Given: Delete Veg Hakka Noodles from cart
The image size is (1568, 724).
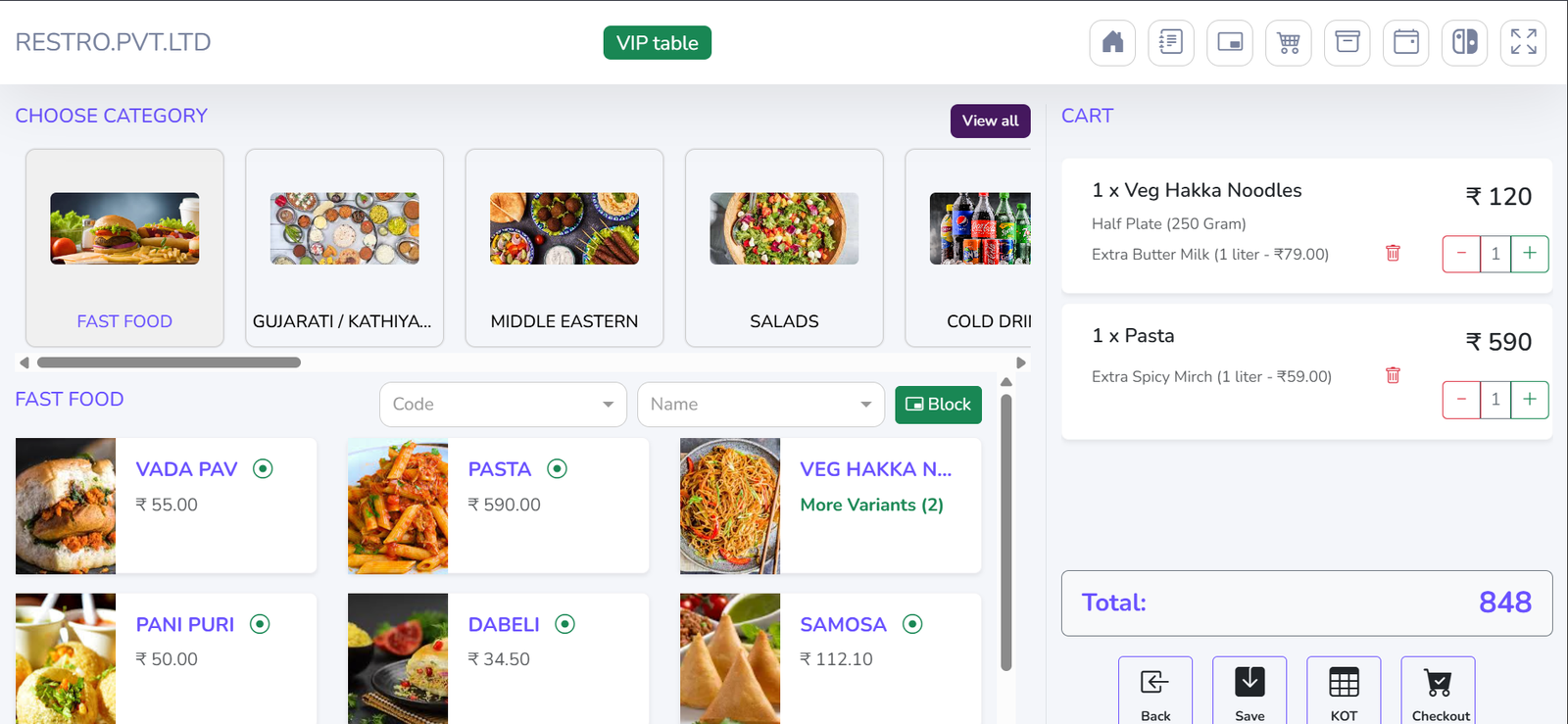Looking at the screenshot, I should pyautogui.click(x=1393, y=253).
